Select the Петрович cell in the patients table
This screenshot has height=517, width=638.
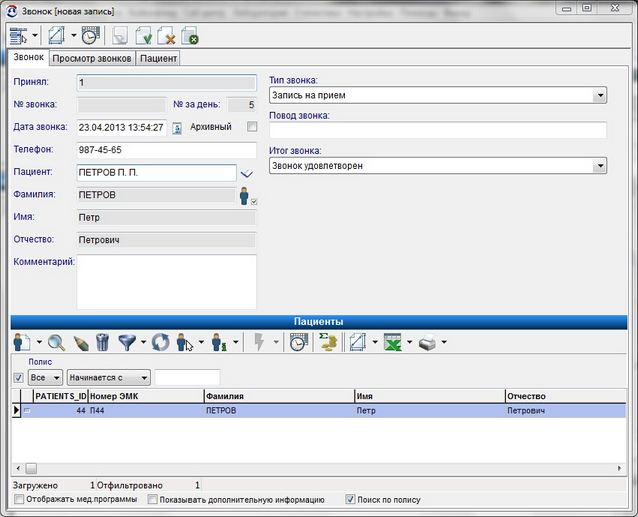tap(566, 411)
